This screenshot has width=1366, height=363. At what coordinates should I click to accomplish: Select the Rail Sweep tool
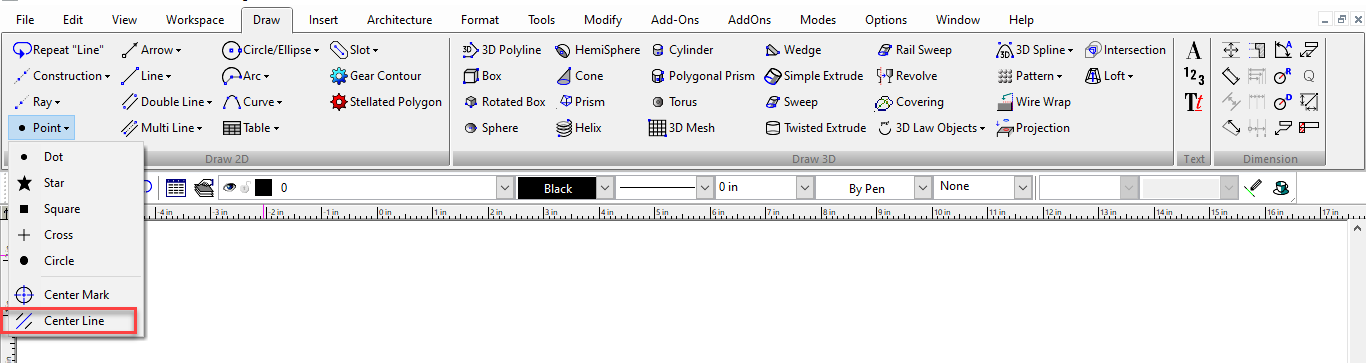[915, 50]
